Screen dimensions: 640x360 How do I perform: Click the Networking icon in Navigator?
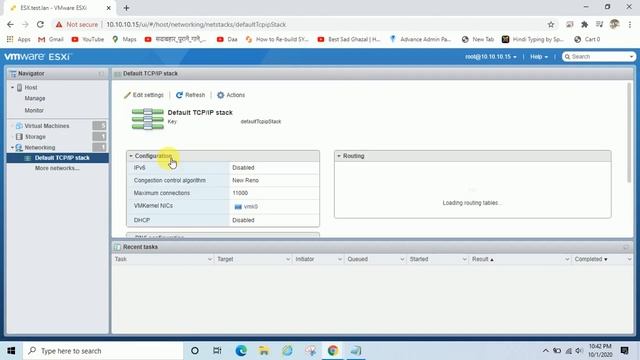(19, 147)
